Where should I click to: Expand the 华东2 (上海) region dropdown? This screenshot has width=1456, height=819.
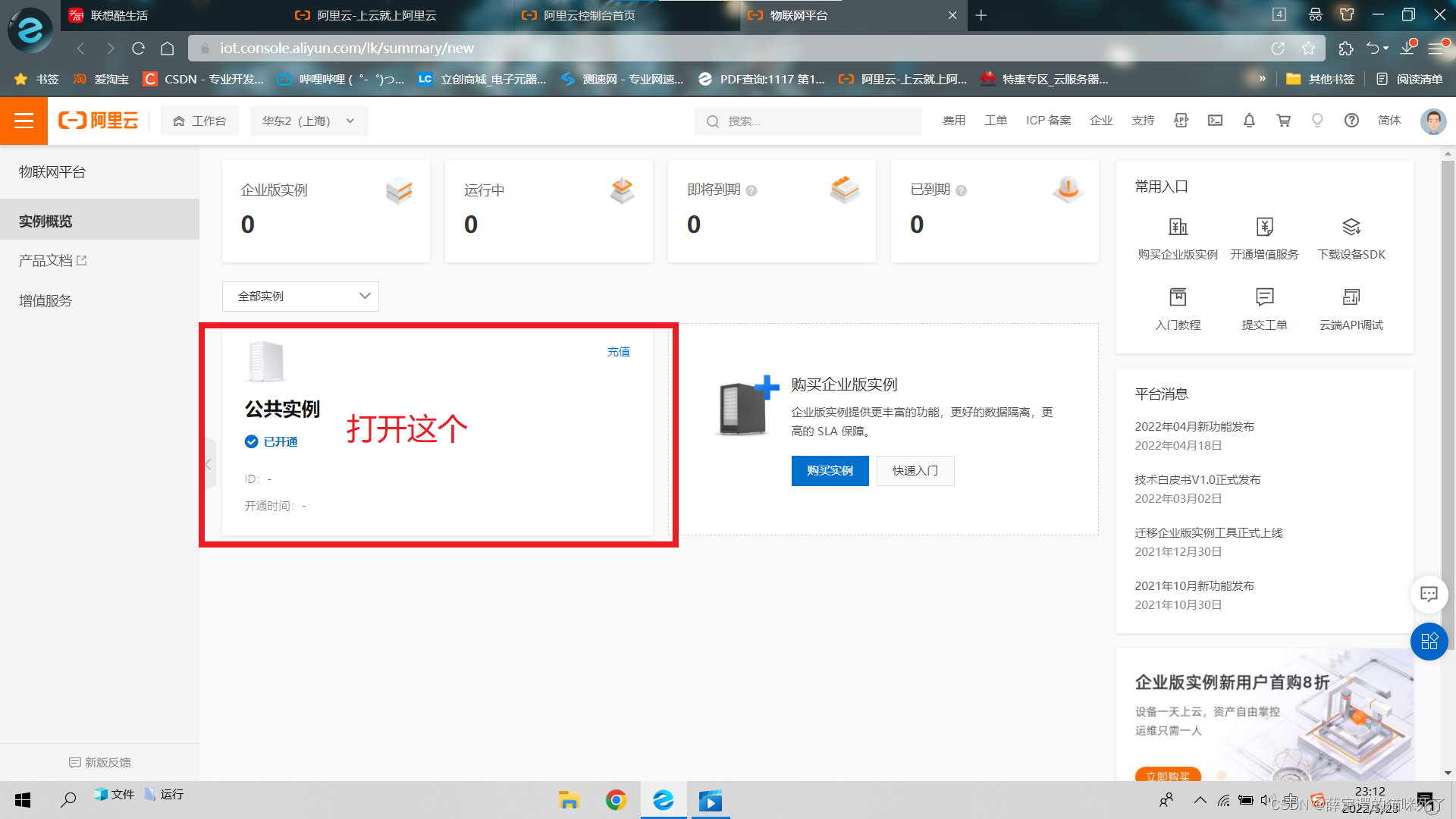click(x=309, y=121)
